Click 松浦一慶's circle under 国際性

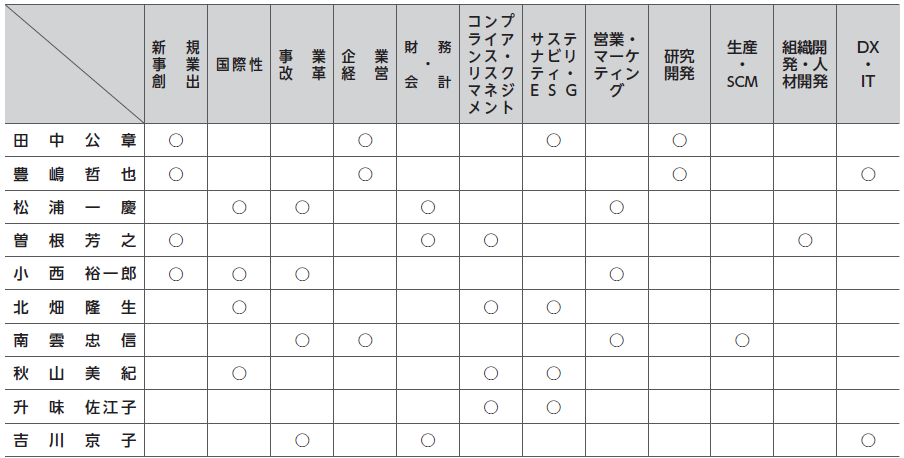pyautogui.click(x=239, y=207)
